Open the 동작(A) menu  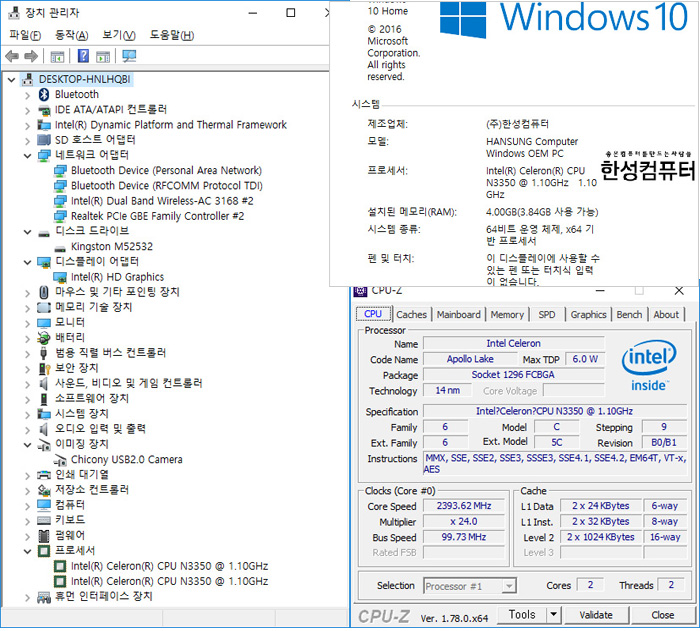coord(71,35)
